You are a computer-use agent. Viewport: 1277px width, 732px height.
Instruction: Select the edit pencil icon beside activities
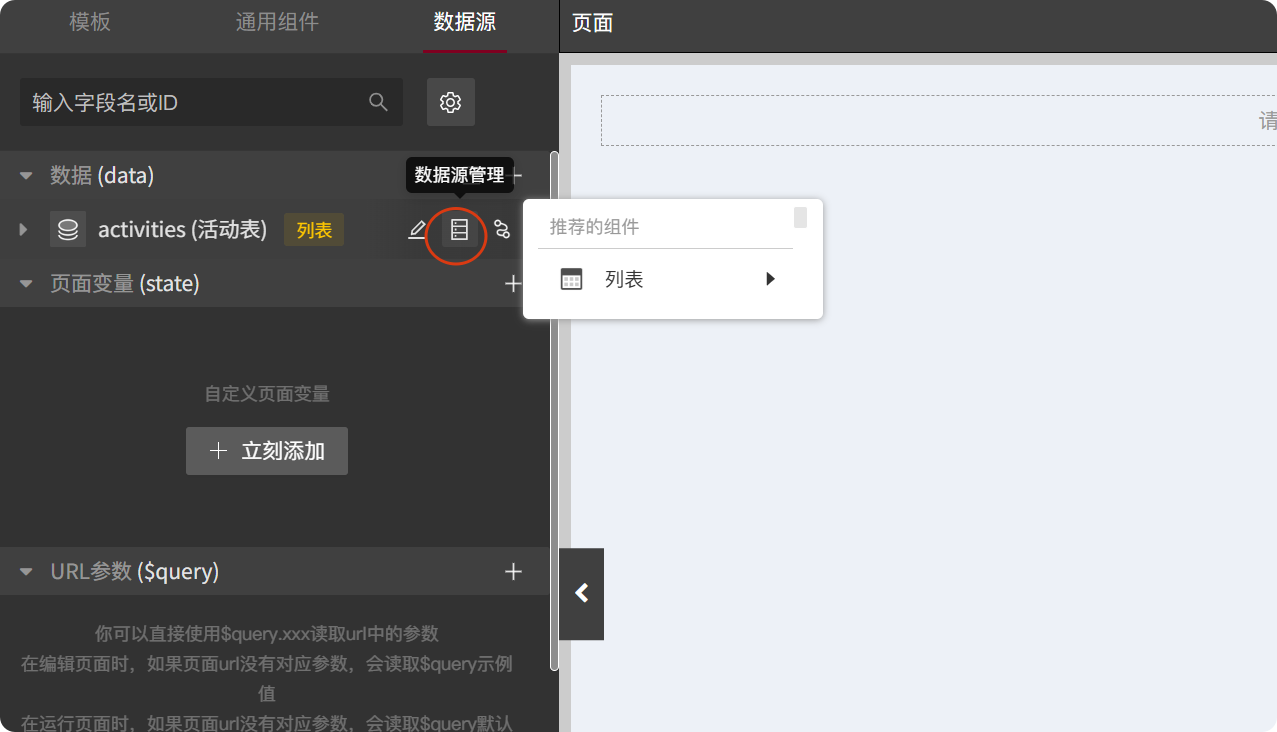click(x=417, y=229)
